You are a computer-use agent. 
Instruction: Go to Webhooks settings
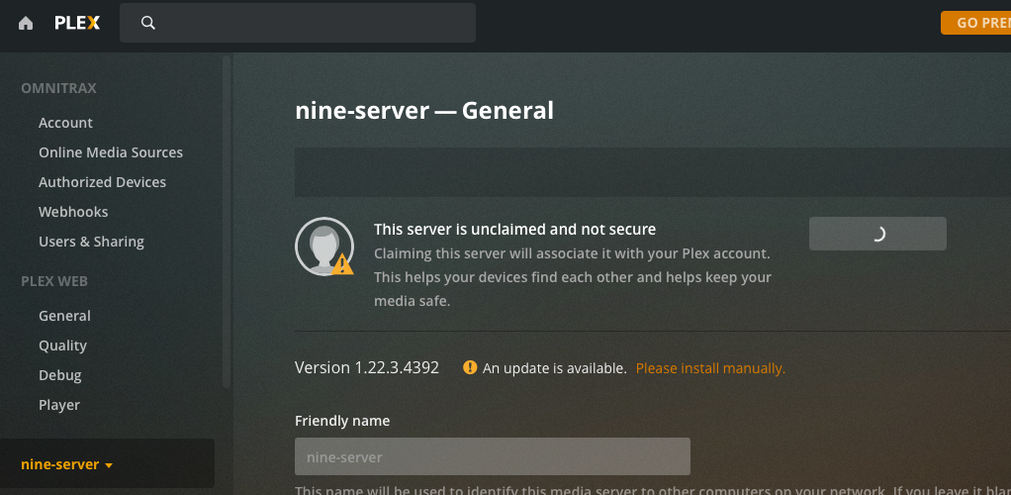tap(73, 212)
